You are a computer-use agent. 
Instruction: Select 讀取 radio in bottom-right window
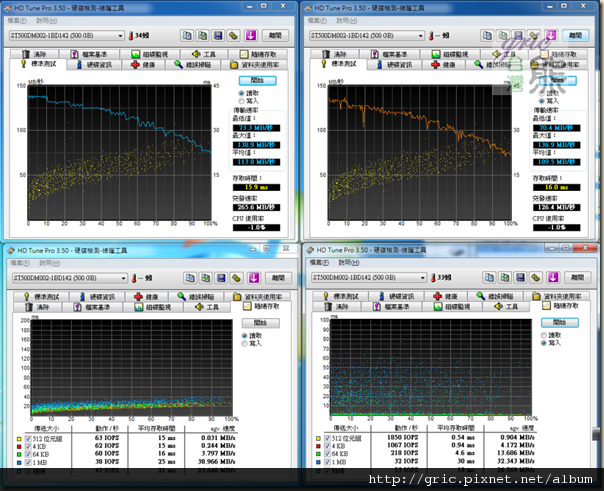tap(544, 335)
